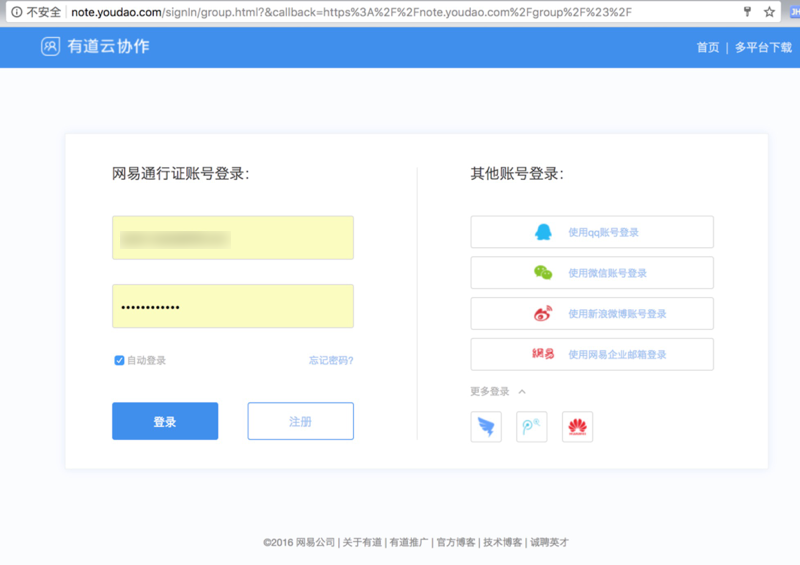Toggle the 自动登录 checkbox

point(119,360)
